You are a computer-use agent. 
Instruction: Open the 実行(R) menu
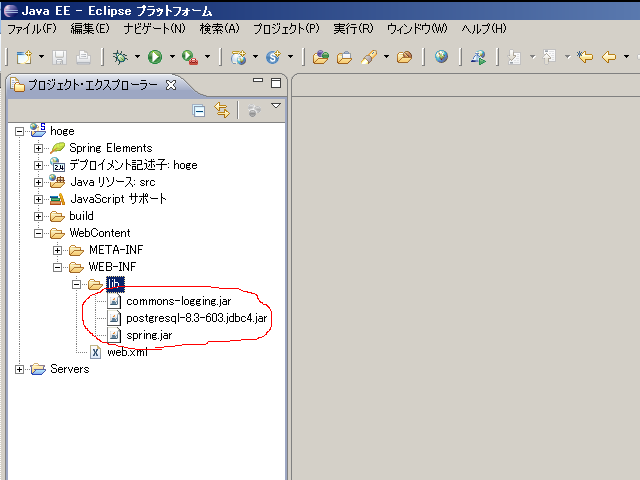tap(353, 29)
